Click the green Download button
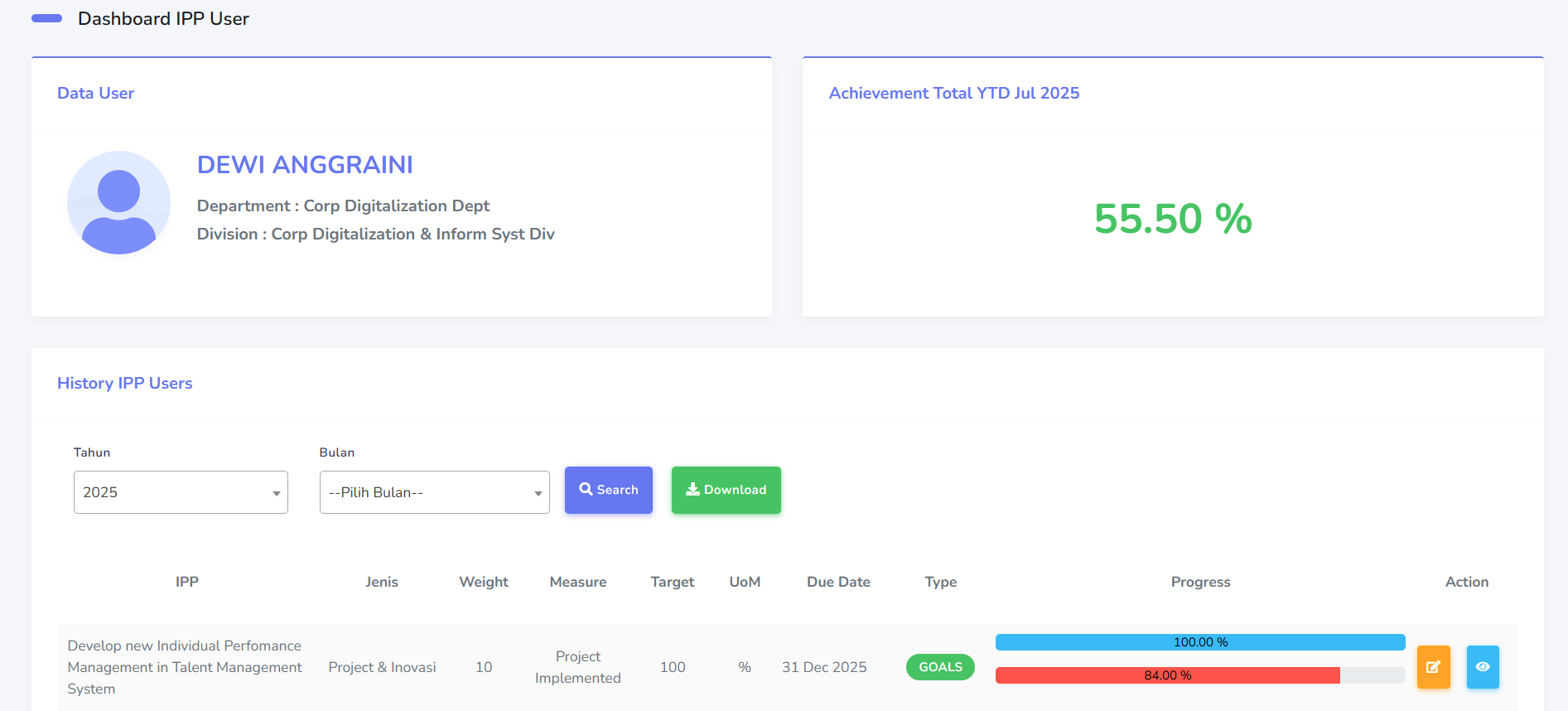The width and height of the screenshot is (1568, 711). (x=726, y=490)
